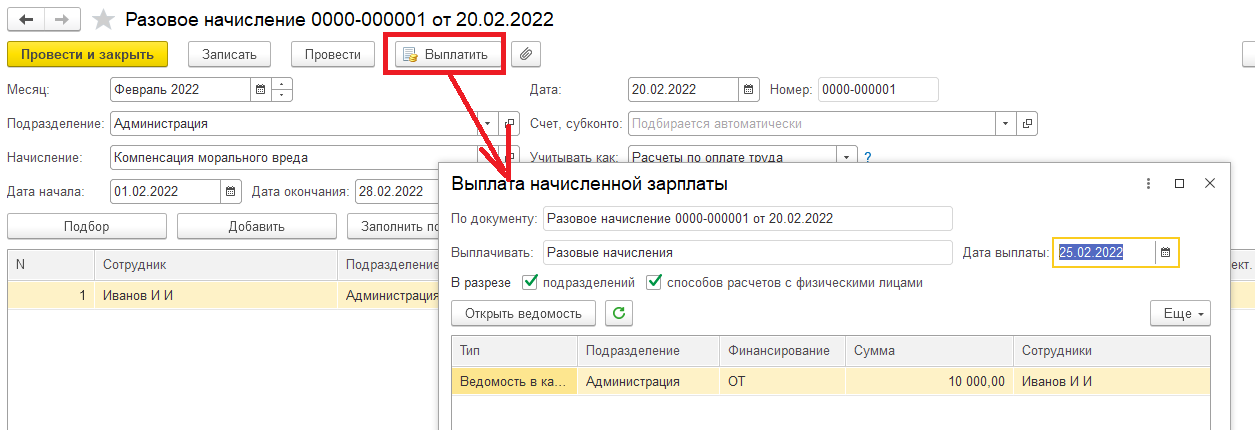Expand the Учитывать как dropdown

pyautogui.click(x=848, y=157)
